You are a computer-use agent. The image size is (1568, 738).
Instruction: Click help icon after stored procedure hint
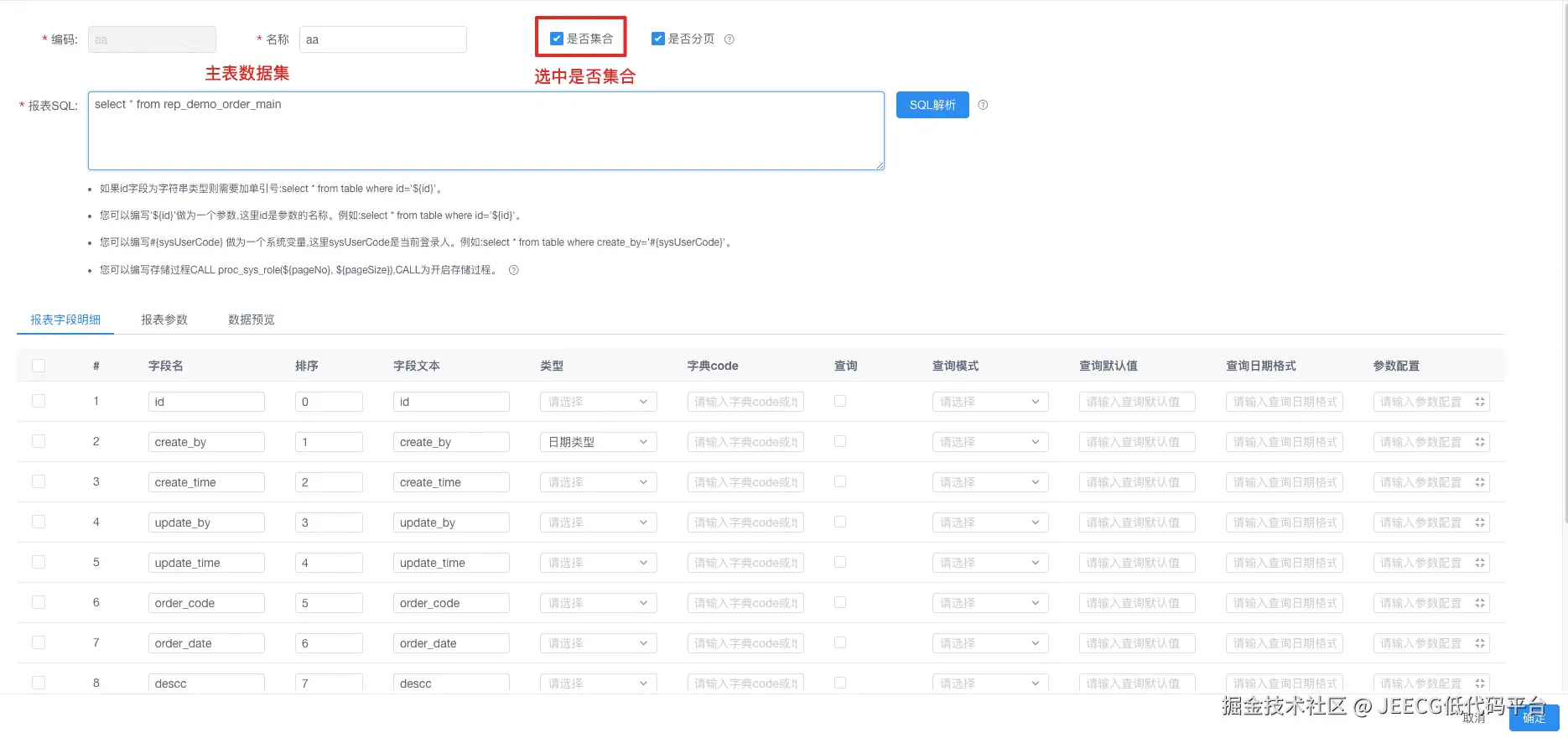tap(514, 270)
